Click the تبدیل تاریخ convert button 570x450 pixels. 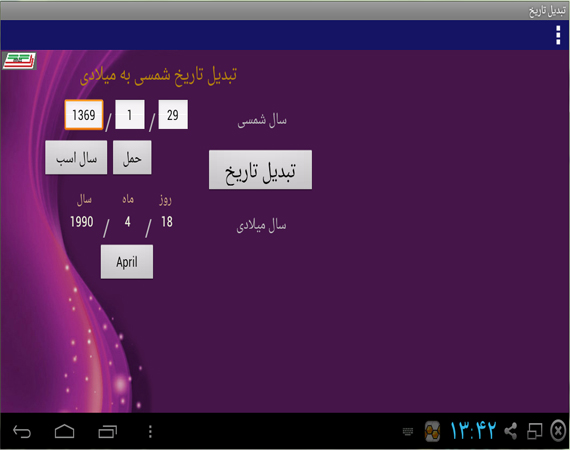point(260,170)
